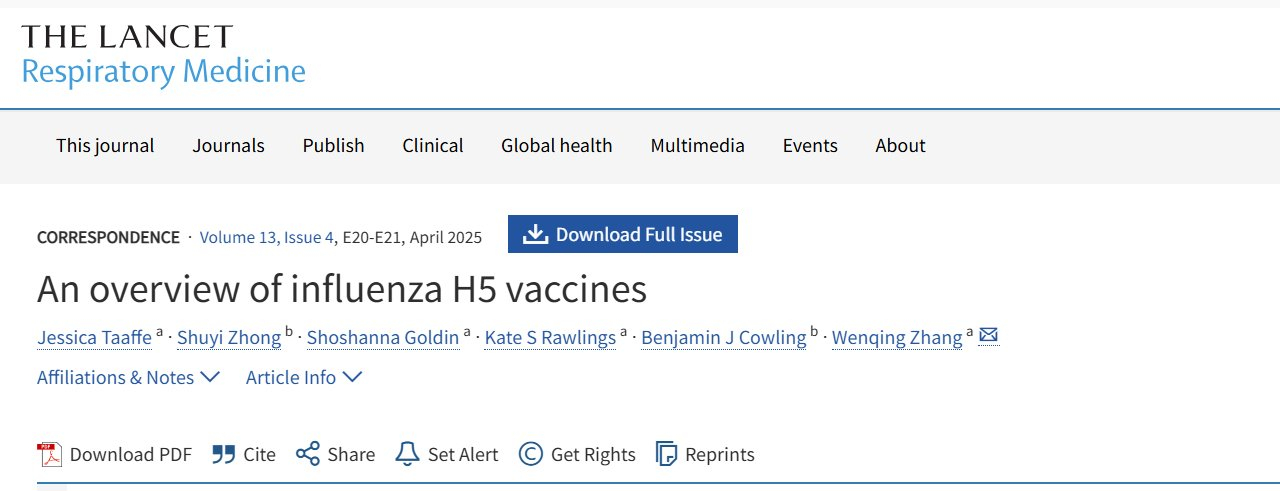Select the Global health menu item
This screenshot has width=1280, height=491.
pos(556,146)
